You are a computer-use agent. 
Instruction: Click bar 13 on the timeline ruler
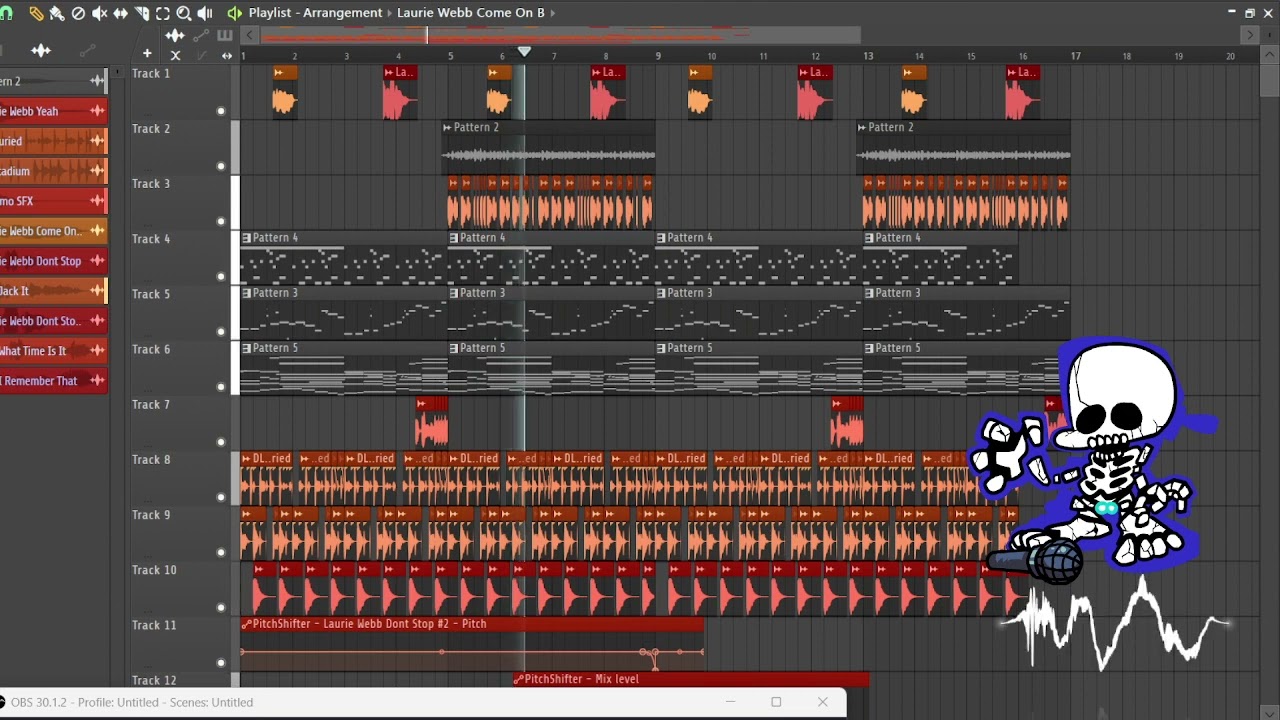point(868,56)
